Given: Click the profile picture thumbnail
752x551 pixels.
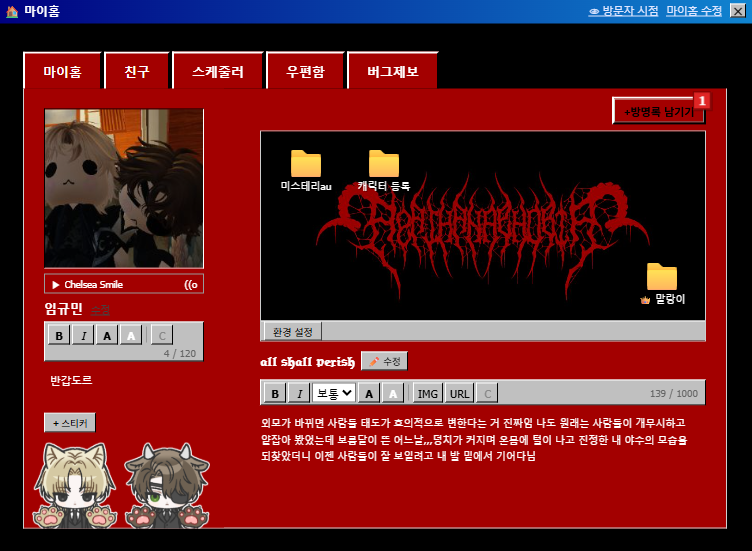Looking at the screenshot, I should 124,188.
